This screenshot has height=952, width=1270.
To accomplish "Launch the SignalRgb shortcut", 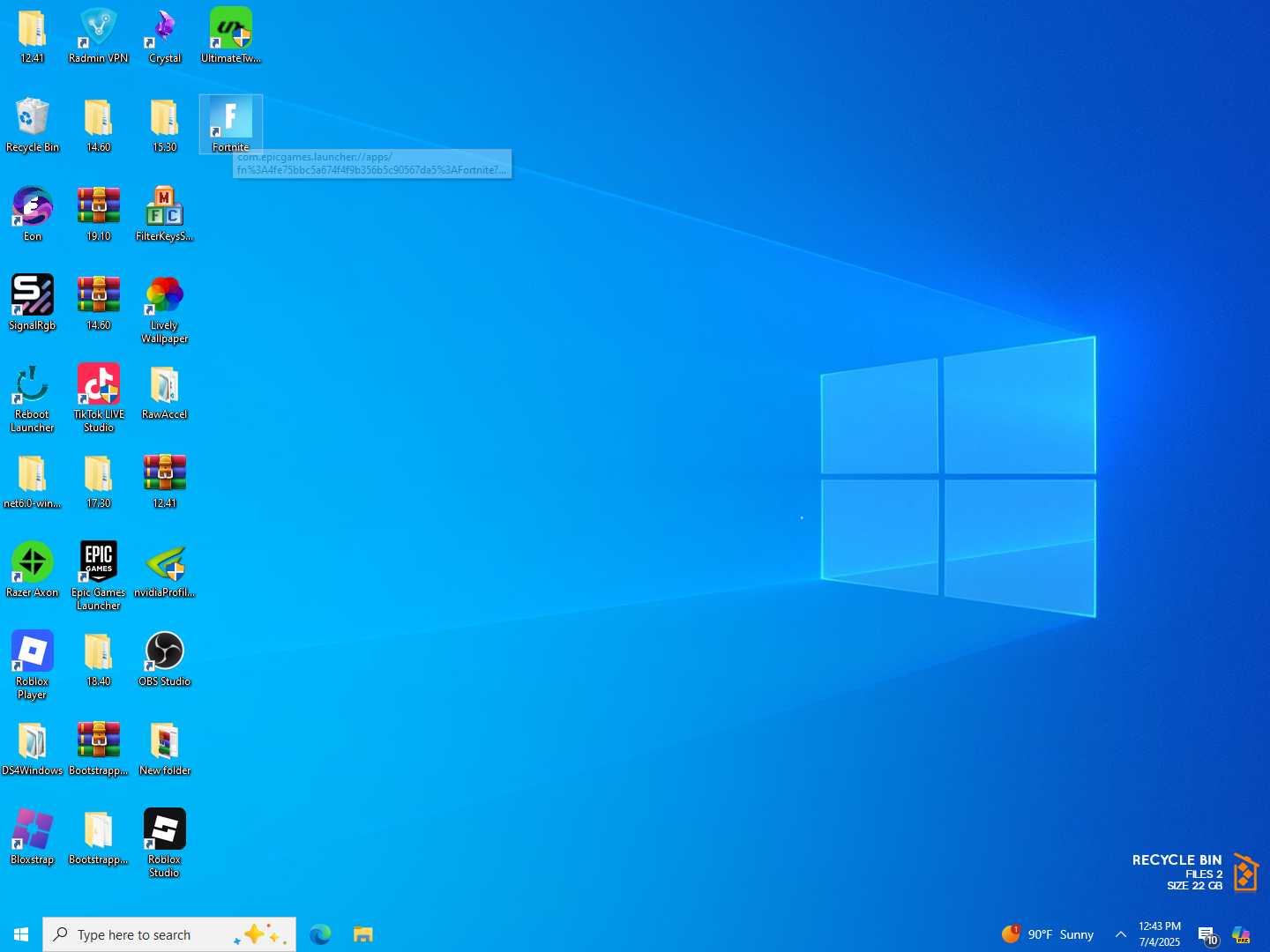I will [x=33, y=303].
